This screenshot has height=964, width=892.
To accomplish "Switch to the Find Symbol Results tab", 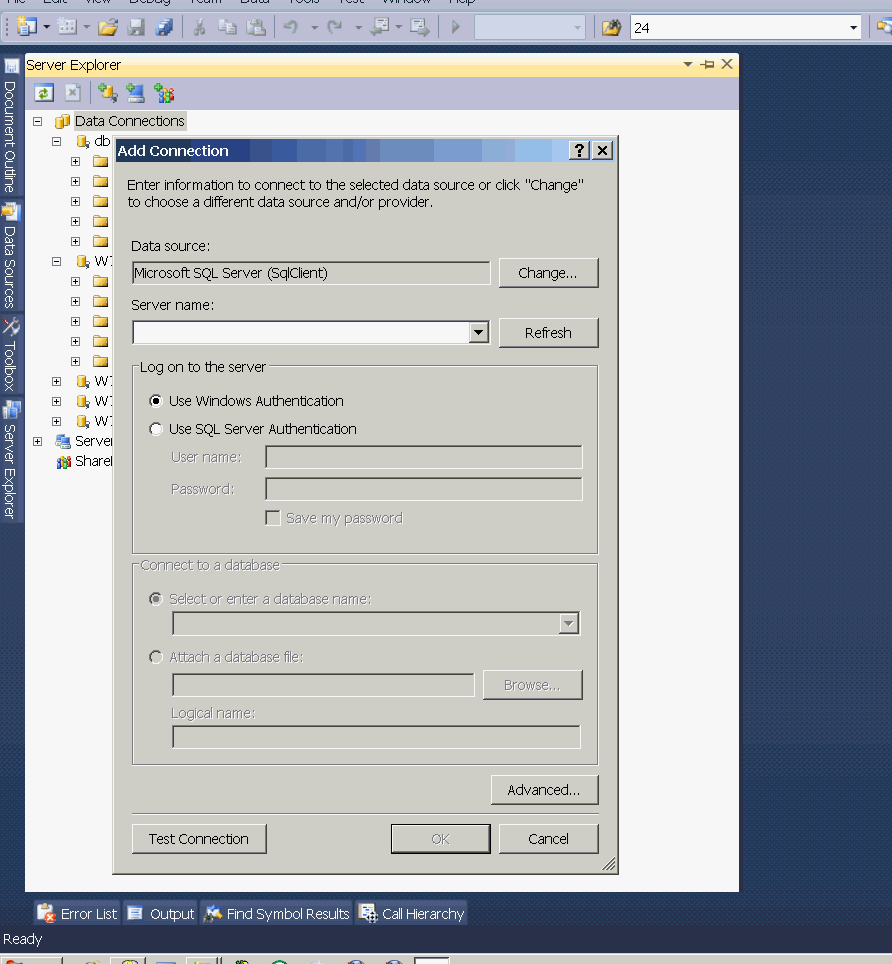I will pyautogui.click(x=277, y=914).
